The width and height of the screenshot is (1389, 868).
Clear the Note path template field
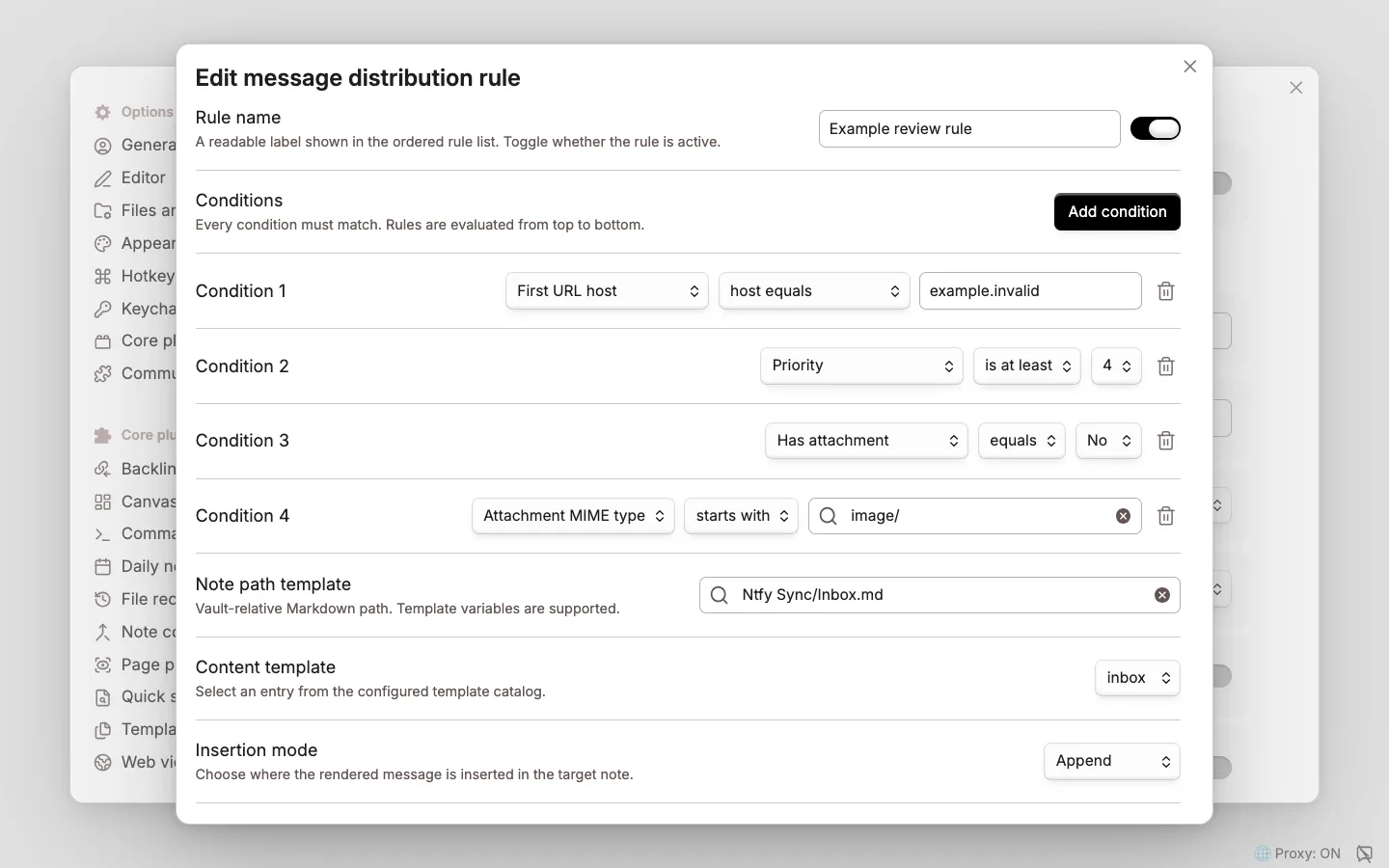pos(1162,595)
